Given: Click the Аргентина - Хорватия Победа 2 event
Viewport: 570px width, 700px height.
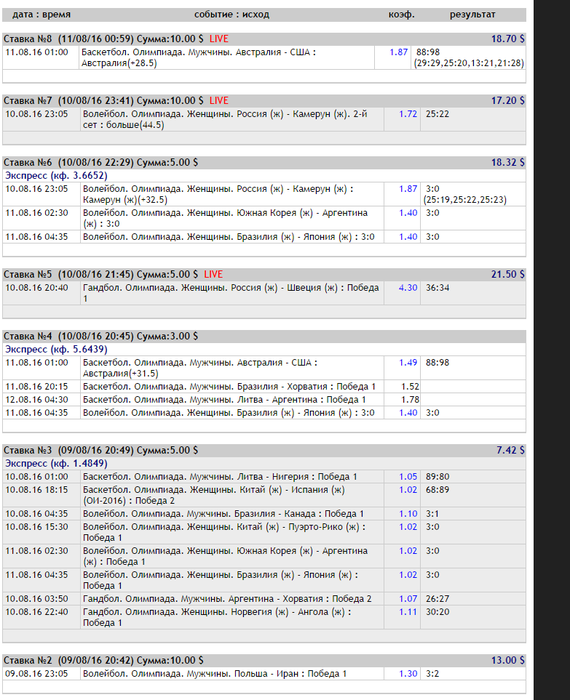Looking at the screenshot, I should click(x=227, y=599).
